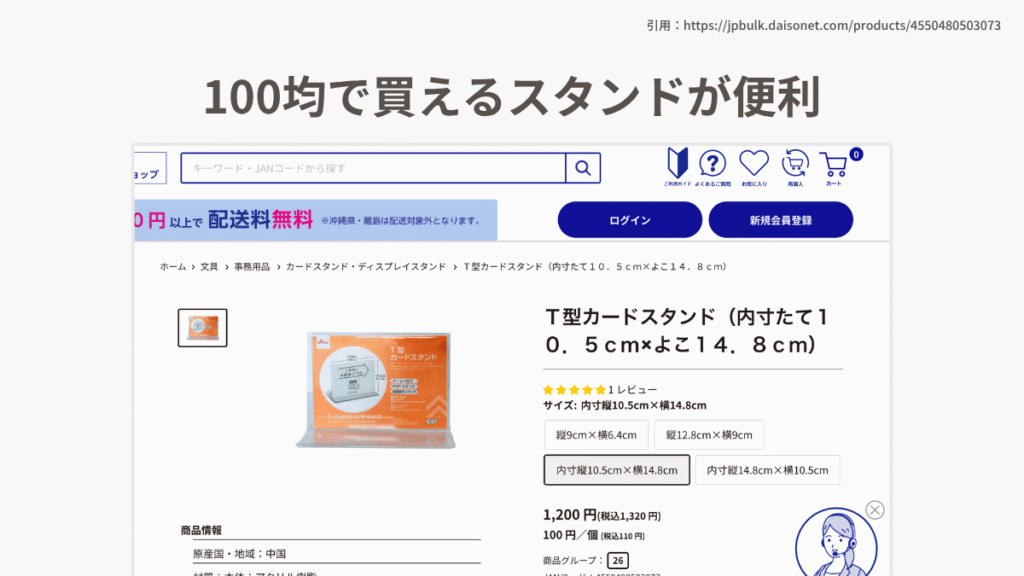Focus the keyword/JAN code search field
This screenshot has width=1024, height=576.
[x=374, y=168]
